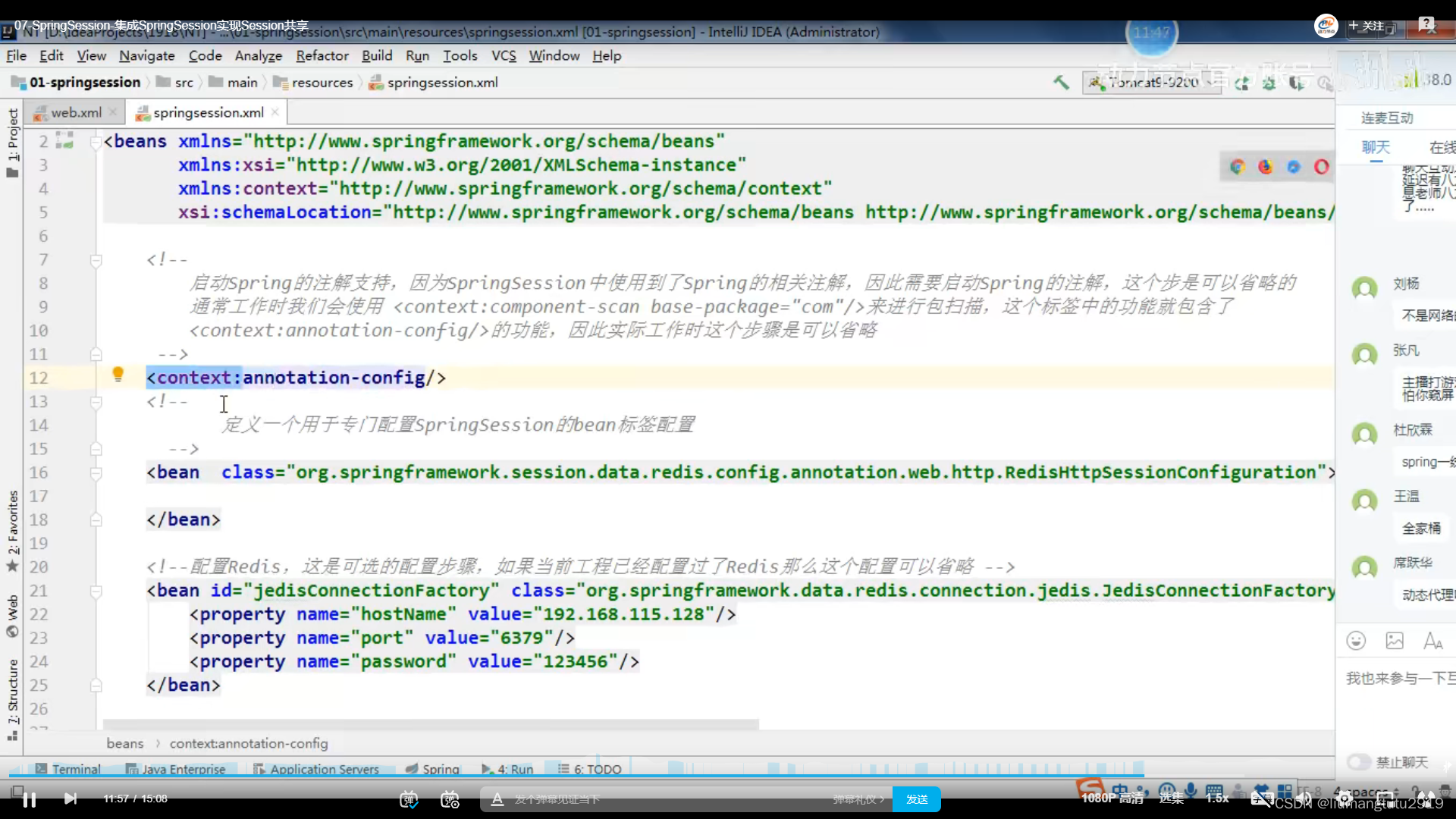Click the 发送 send button
The height and width of the screenshot is (819, 1456).
[916, 799]
